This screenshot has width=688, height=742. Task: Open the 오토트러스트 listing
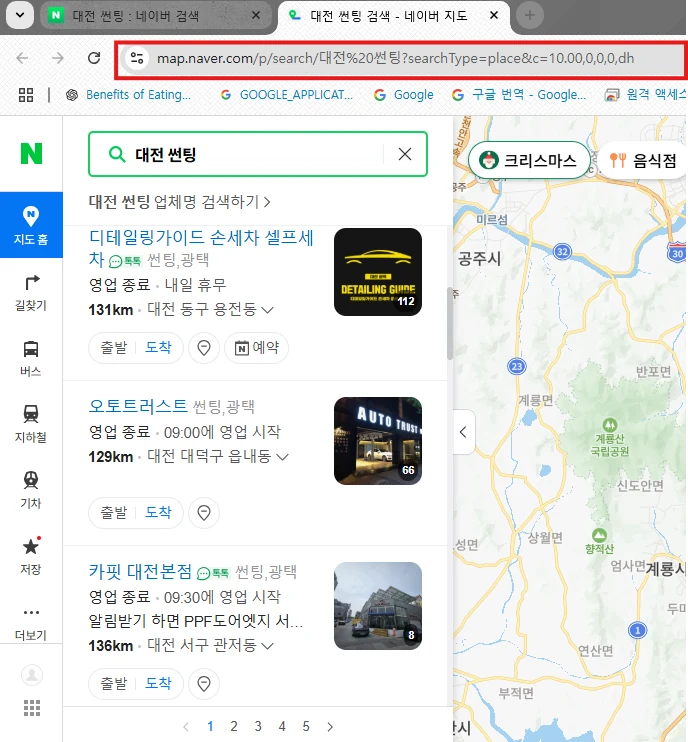(138, 406)
